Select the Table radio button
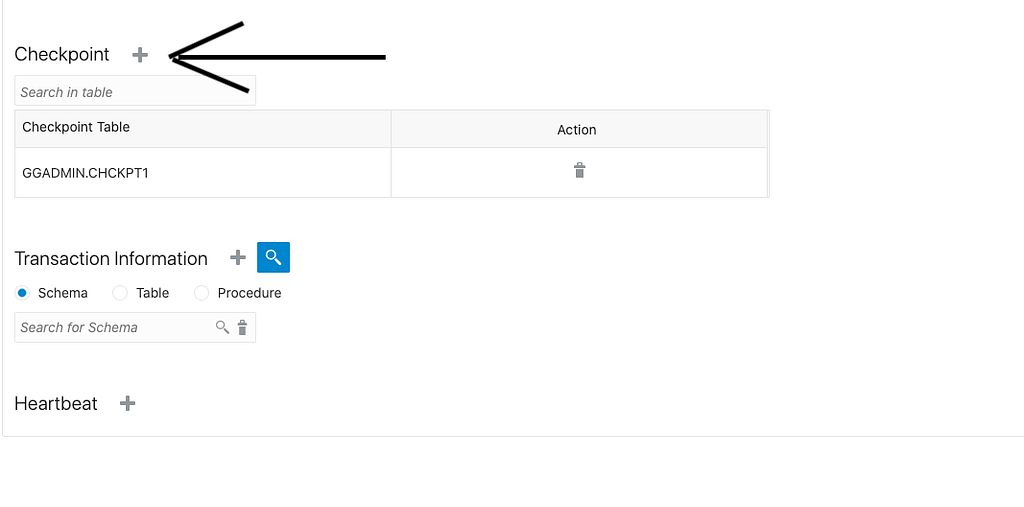Viewport: 1024px width, 507px height. point(120,293)
